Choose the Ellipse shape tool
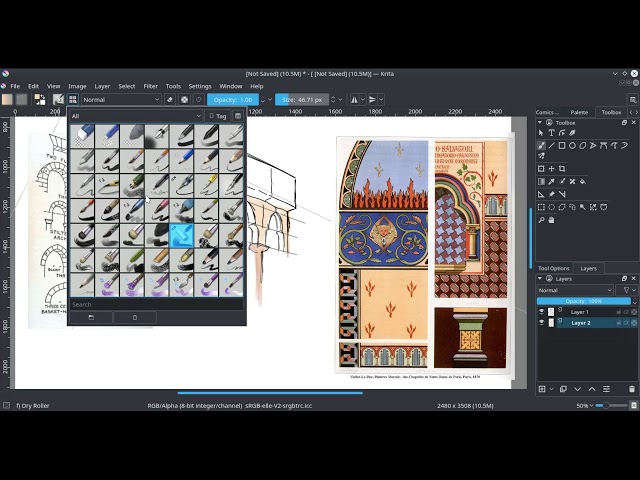640x480 pixels. pyautogui.click(x=573, y=145)
